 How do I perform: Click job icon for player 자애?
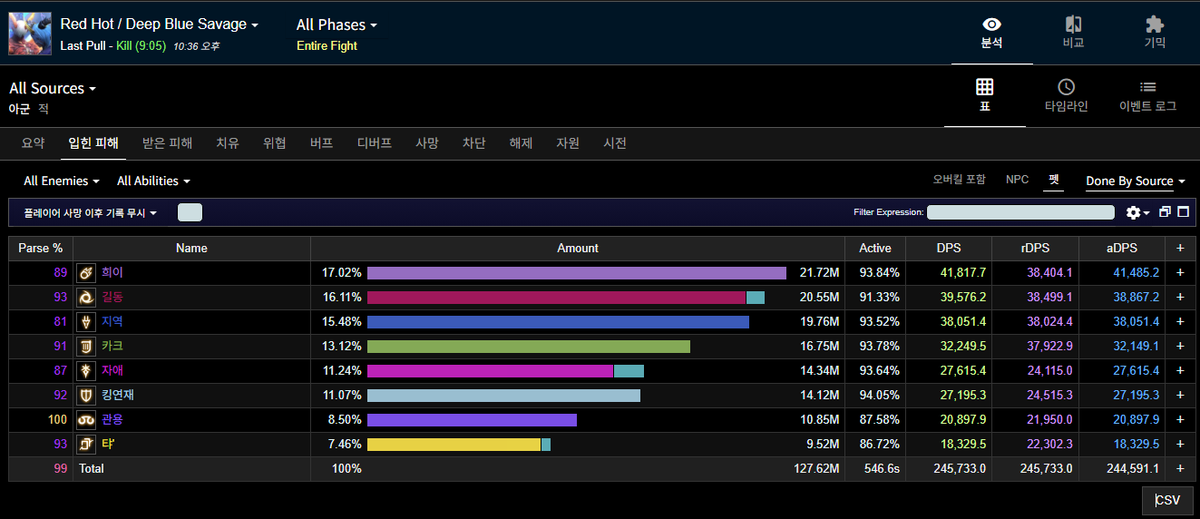(x=87, y=371)
